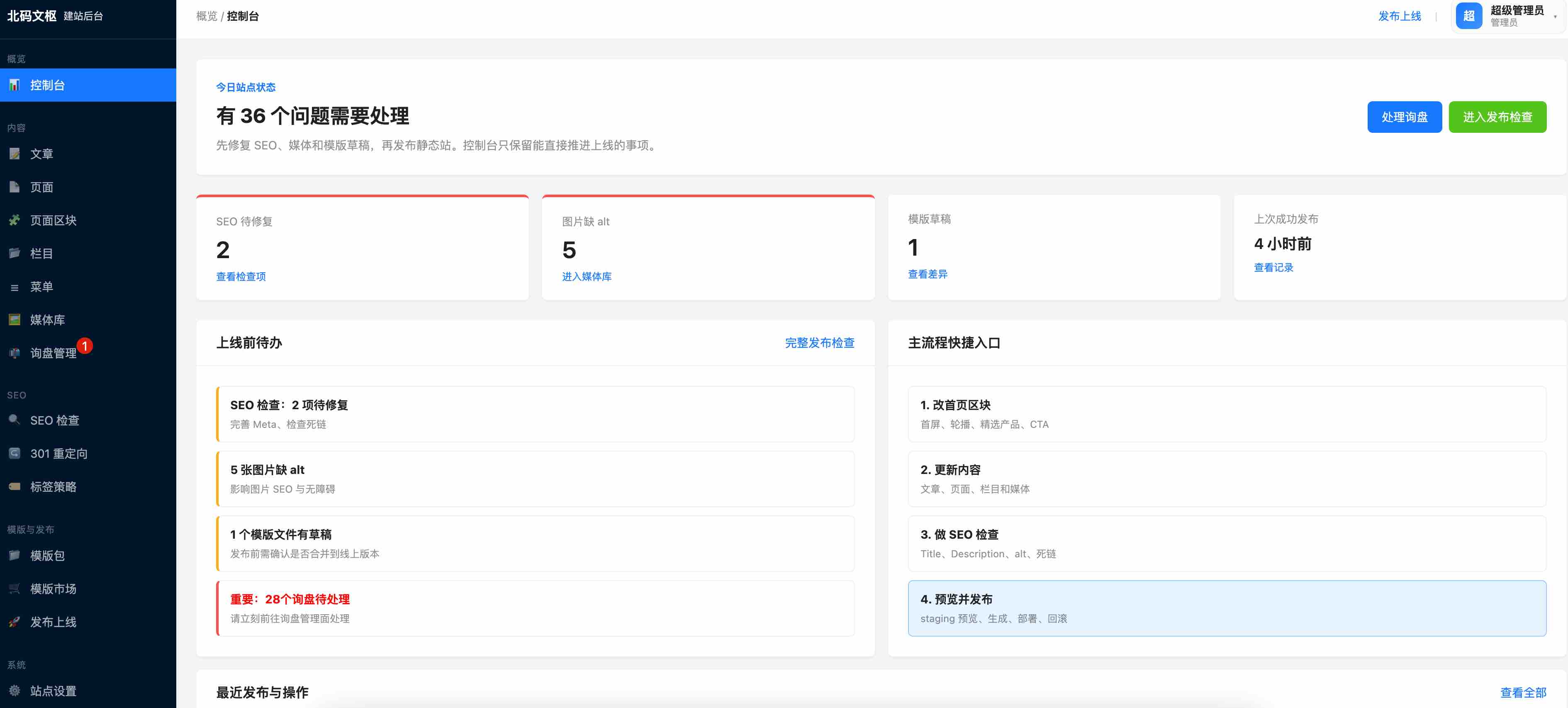Open the SEO 检查：2 项待修复 todo card
The width and height of the screenshot is (1568, 708).
[536, 414]
